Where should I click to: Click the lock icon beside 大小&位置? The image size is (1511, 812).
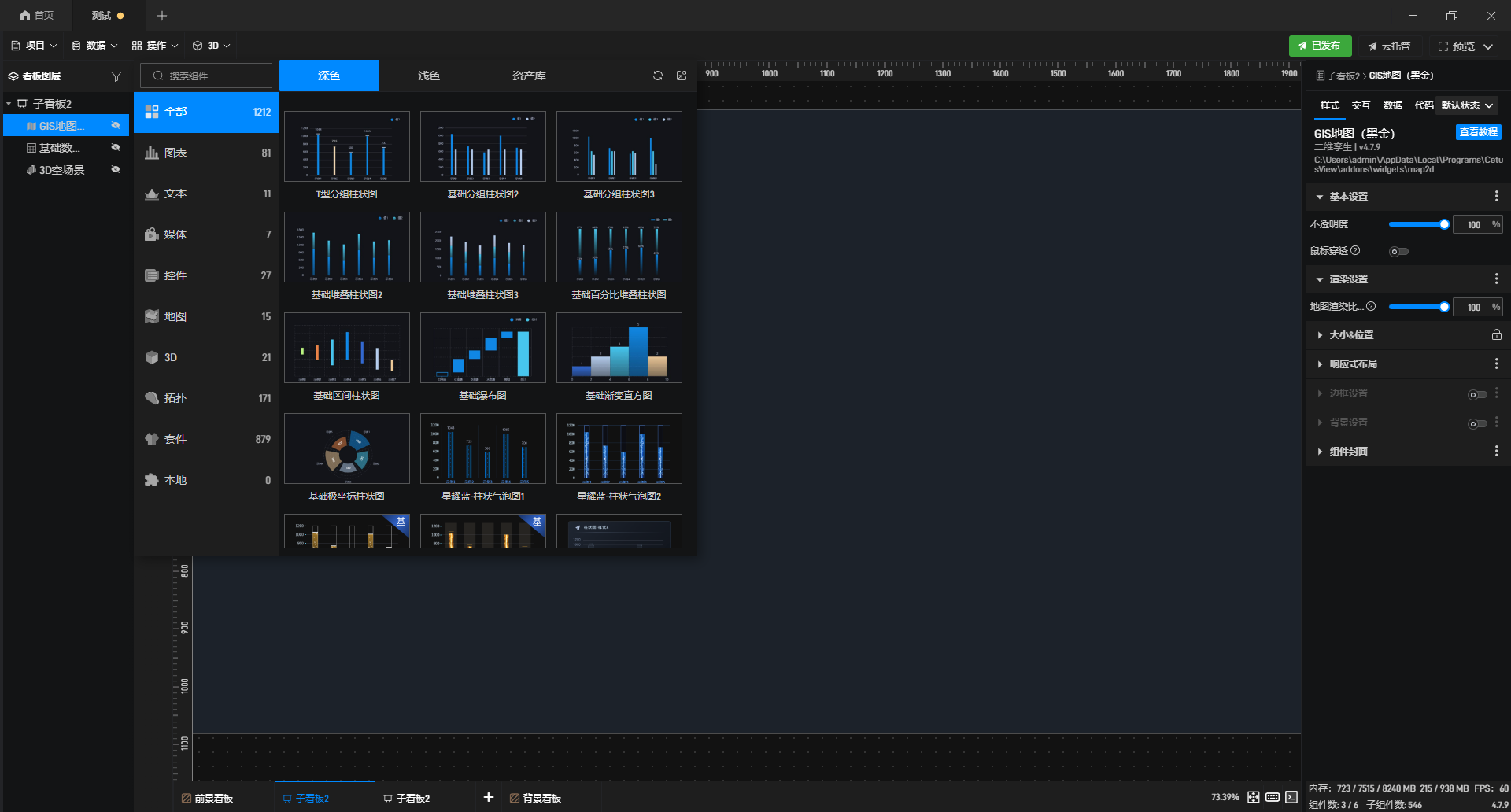[1496, 334]
